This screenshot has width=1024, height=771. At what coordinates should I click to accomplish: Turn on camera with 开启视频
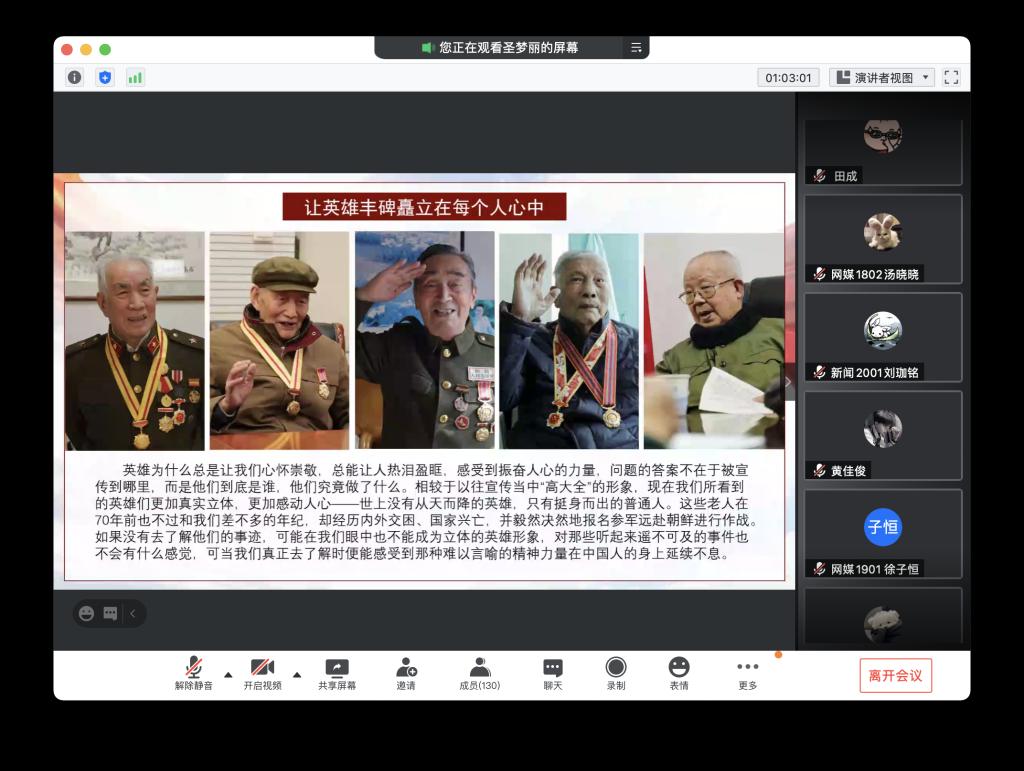(x=262, y=674)
